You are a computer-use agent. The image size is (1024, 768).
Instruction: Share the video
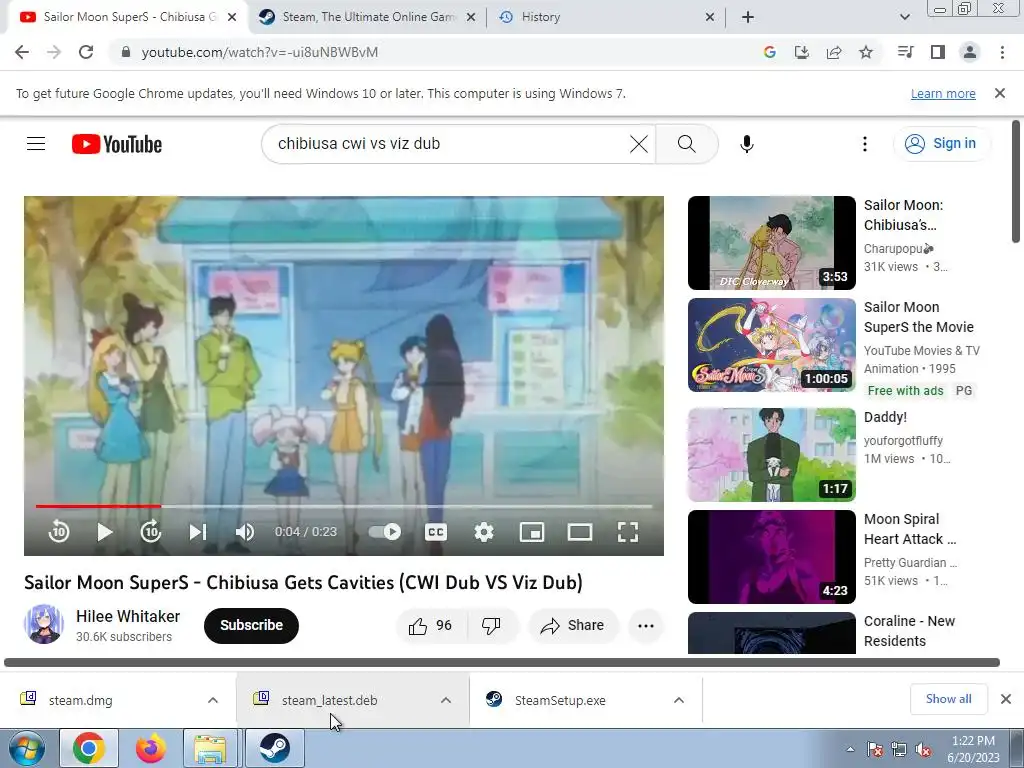pyautogui.click(x=572, y=626)
